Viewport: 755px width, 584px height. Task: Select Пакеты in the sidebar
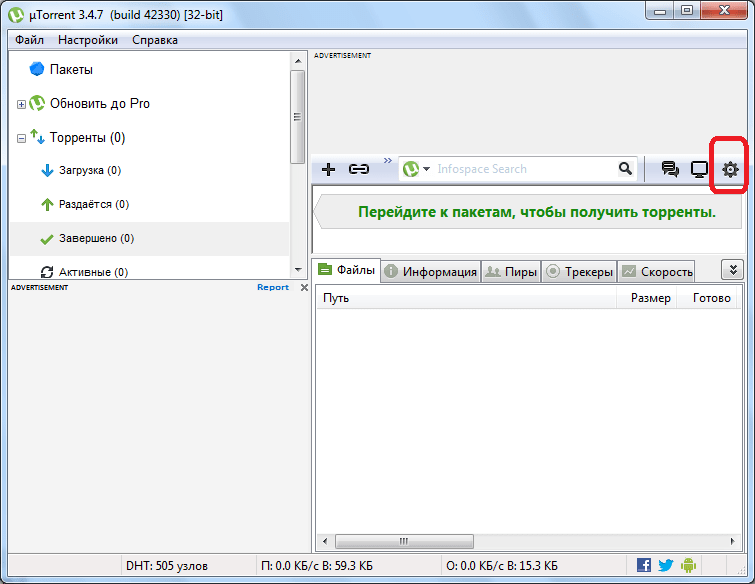coord(71,69)
